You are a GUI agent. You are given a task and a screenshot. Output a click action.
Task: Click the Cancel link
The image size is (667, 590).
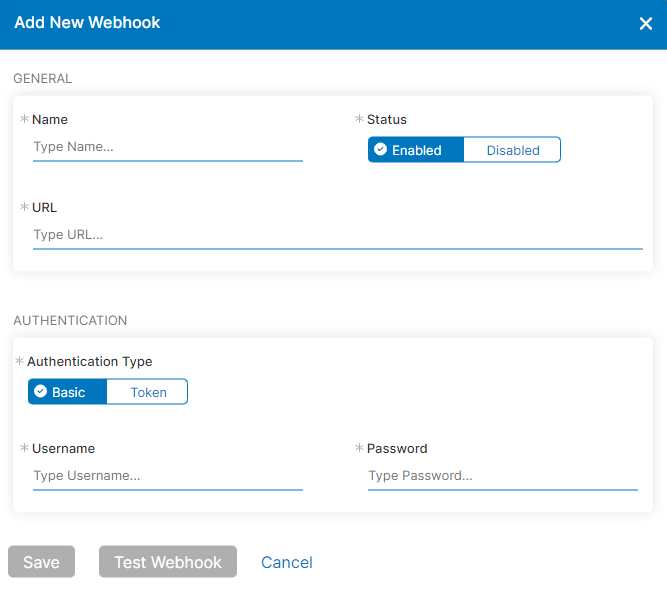pos(287,562)
